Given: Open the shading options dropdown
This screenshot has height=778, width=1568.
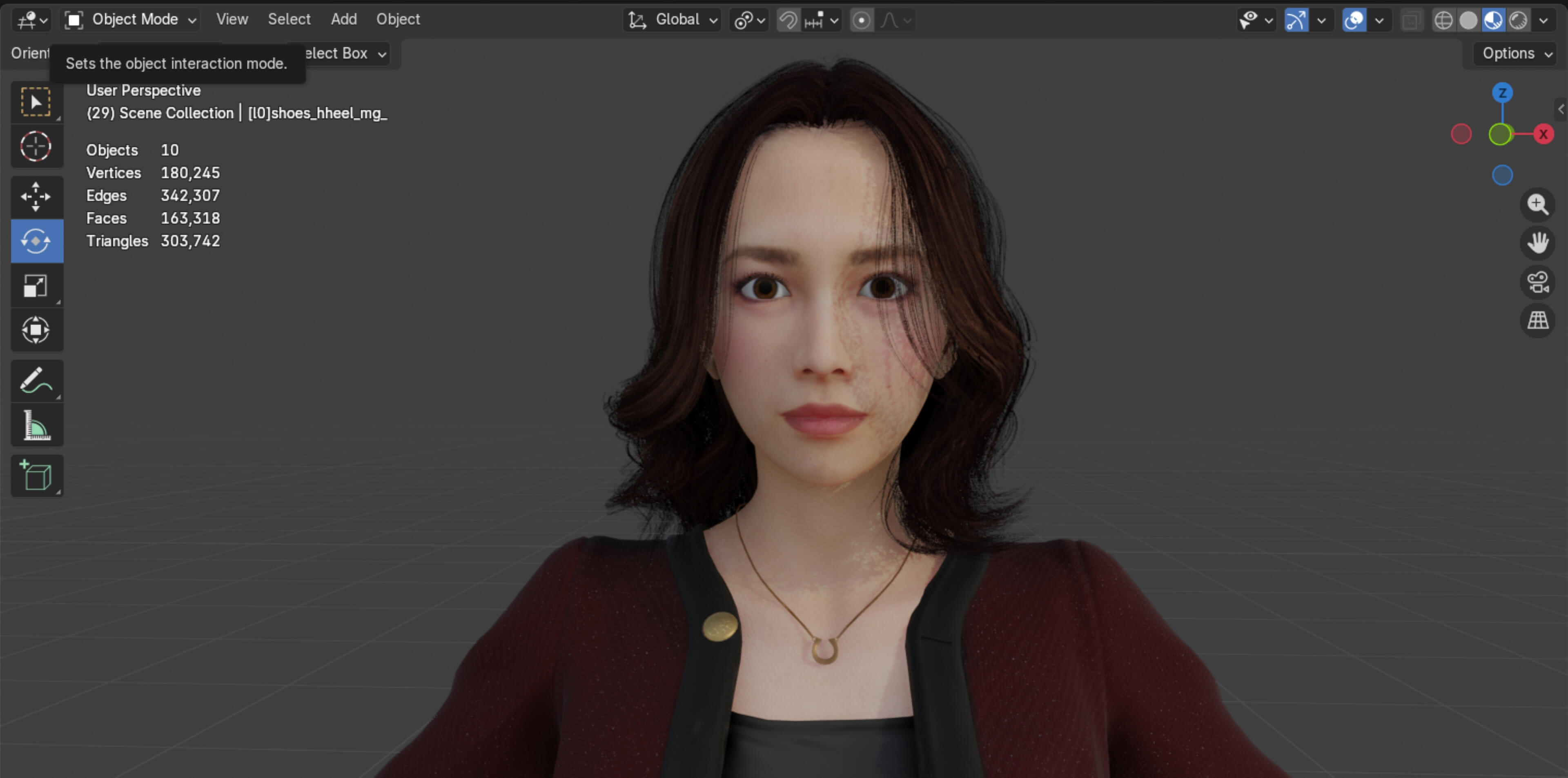Looking at the screenshot, I should point(1543,21).
